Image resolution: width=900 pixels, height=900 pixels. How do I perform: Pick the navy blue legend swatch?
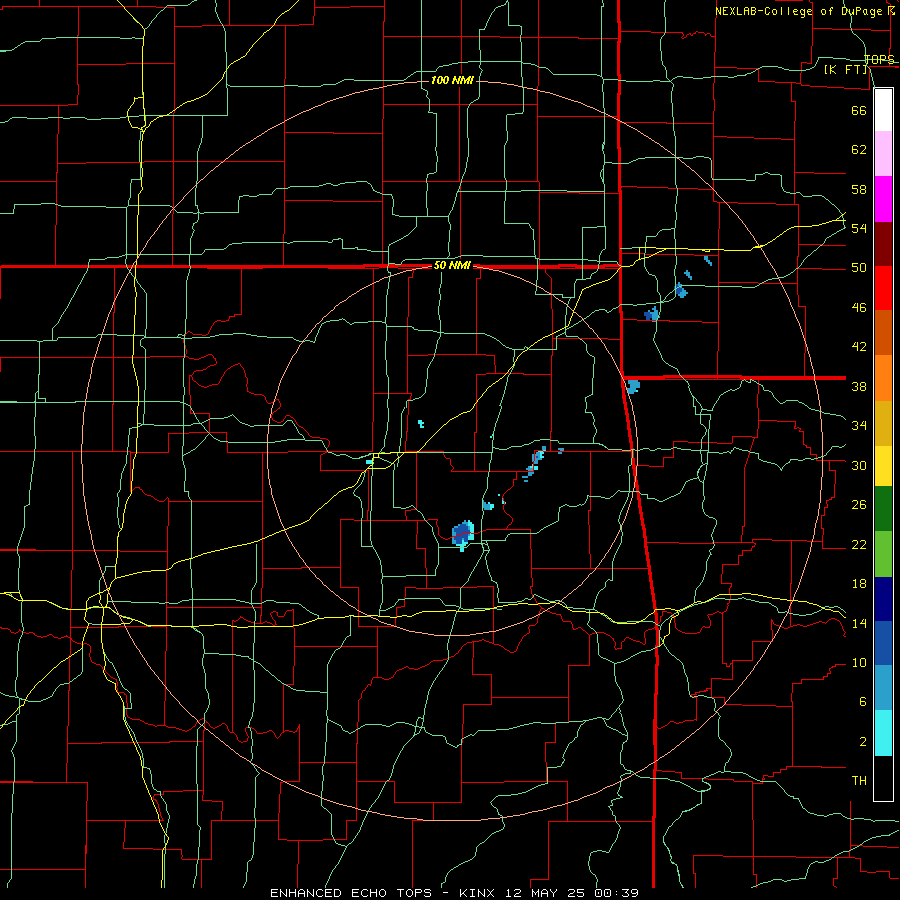883,599
